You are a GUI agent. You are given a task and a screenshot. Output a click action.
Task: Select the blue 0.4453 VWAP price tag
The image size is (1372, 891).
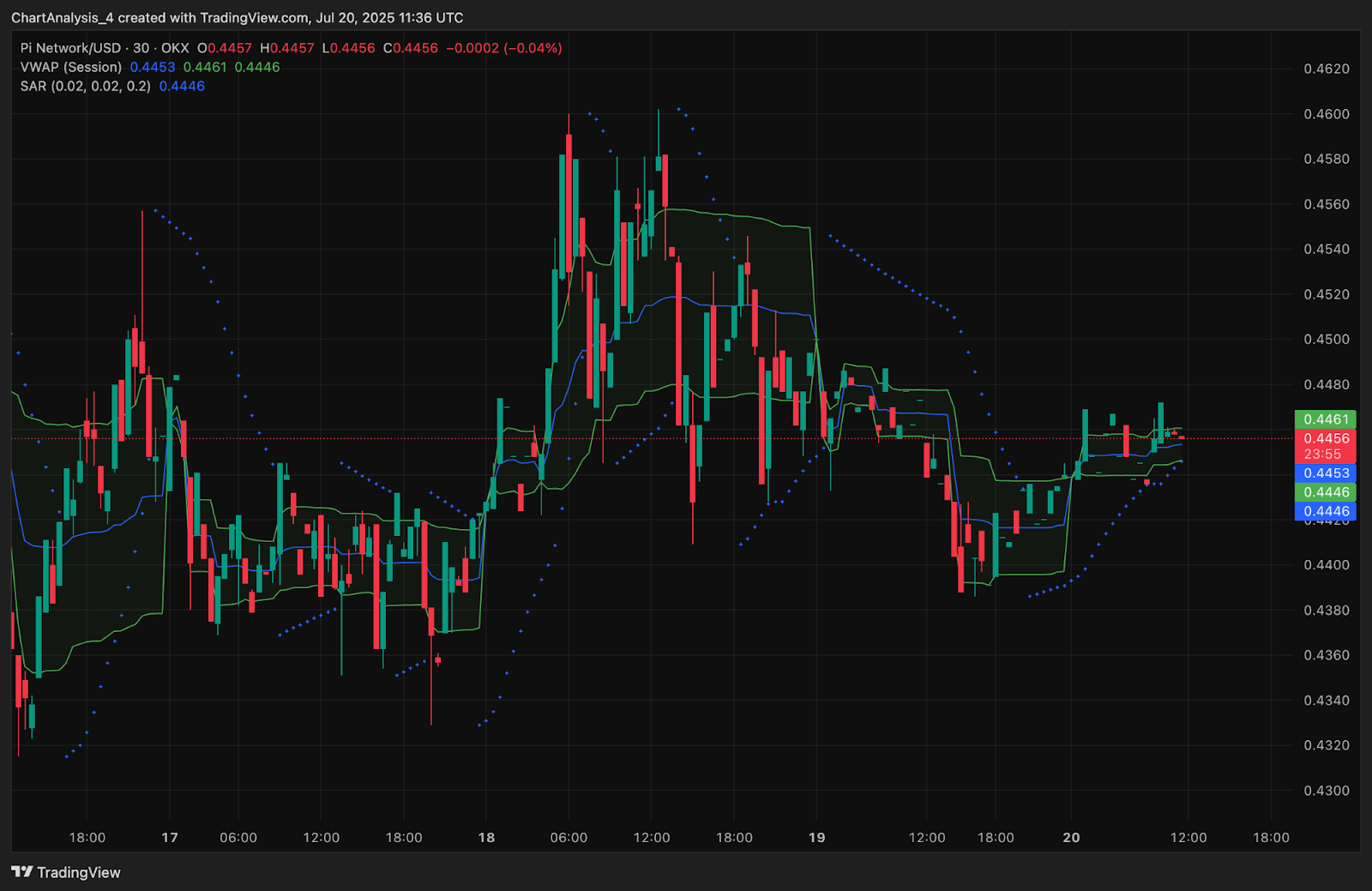1325,473
